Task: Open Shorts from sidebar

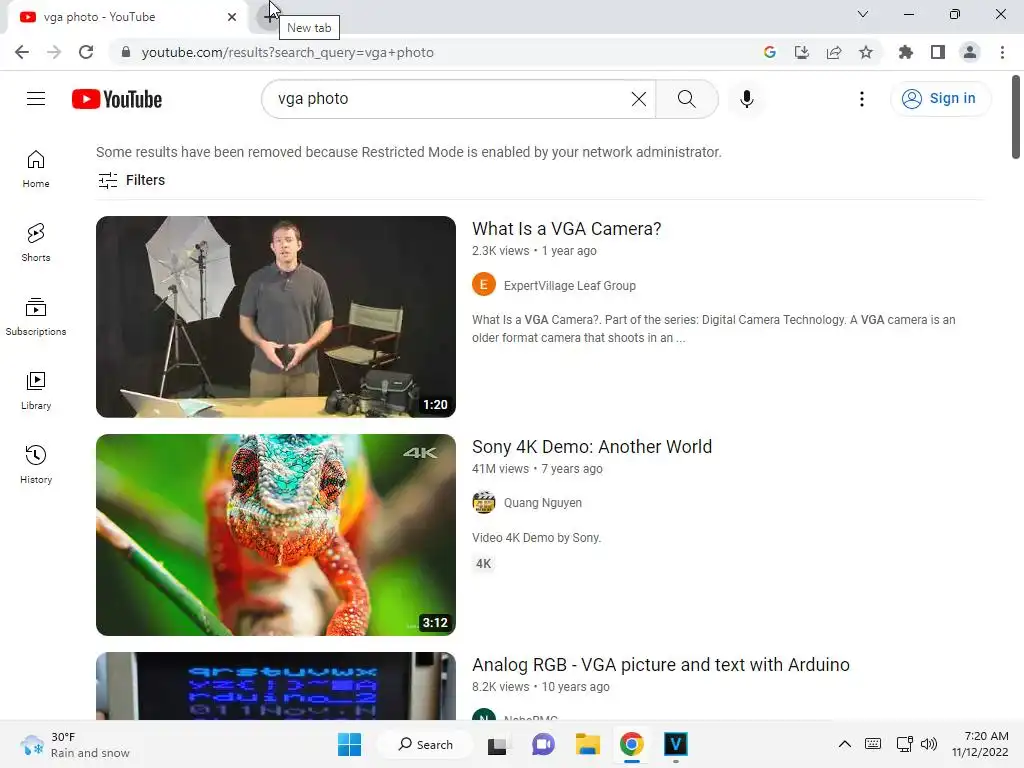Action: click(36, 243)
